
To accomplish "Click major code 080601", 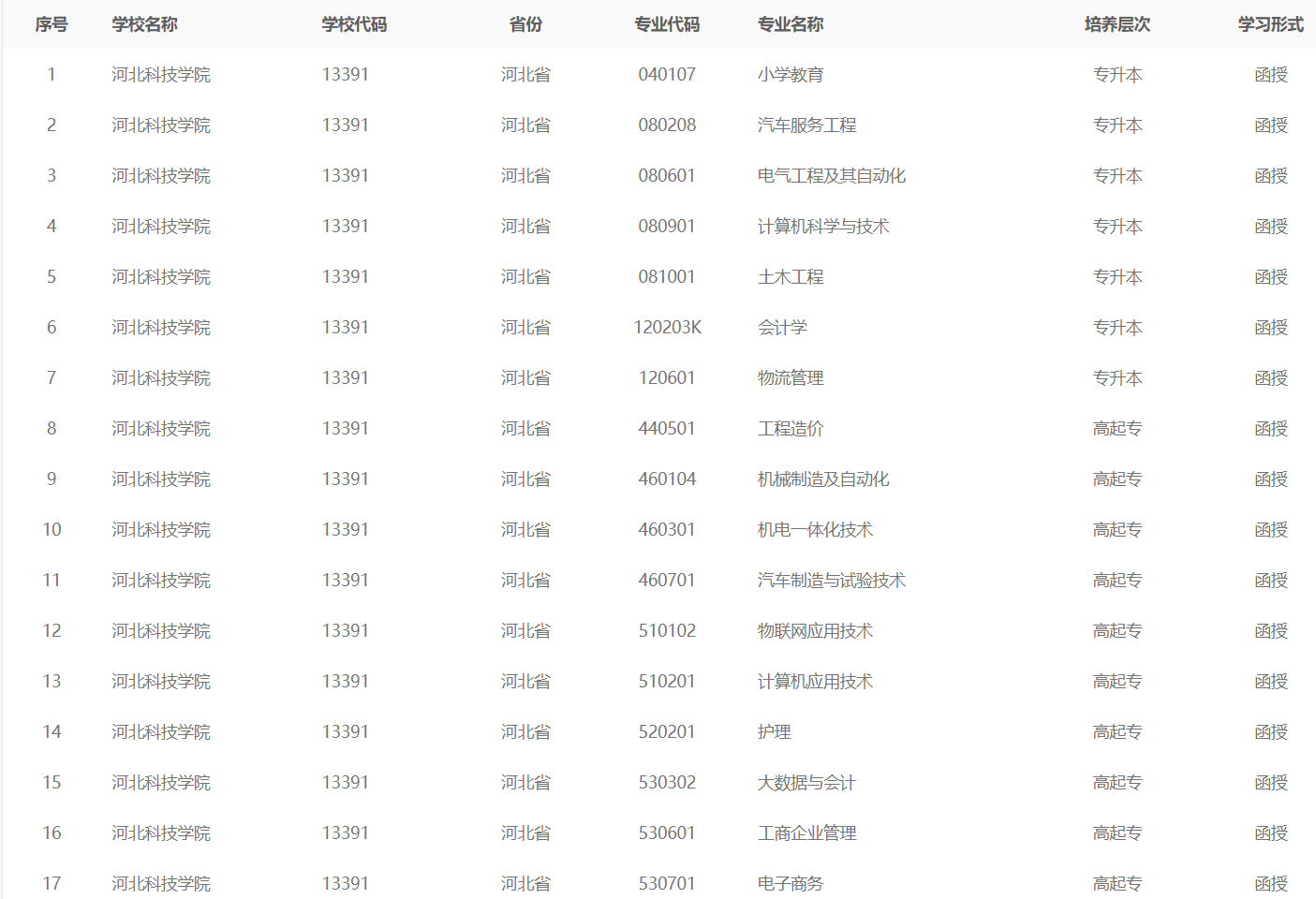I will [x=667, y=176].
